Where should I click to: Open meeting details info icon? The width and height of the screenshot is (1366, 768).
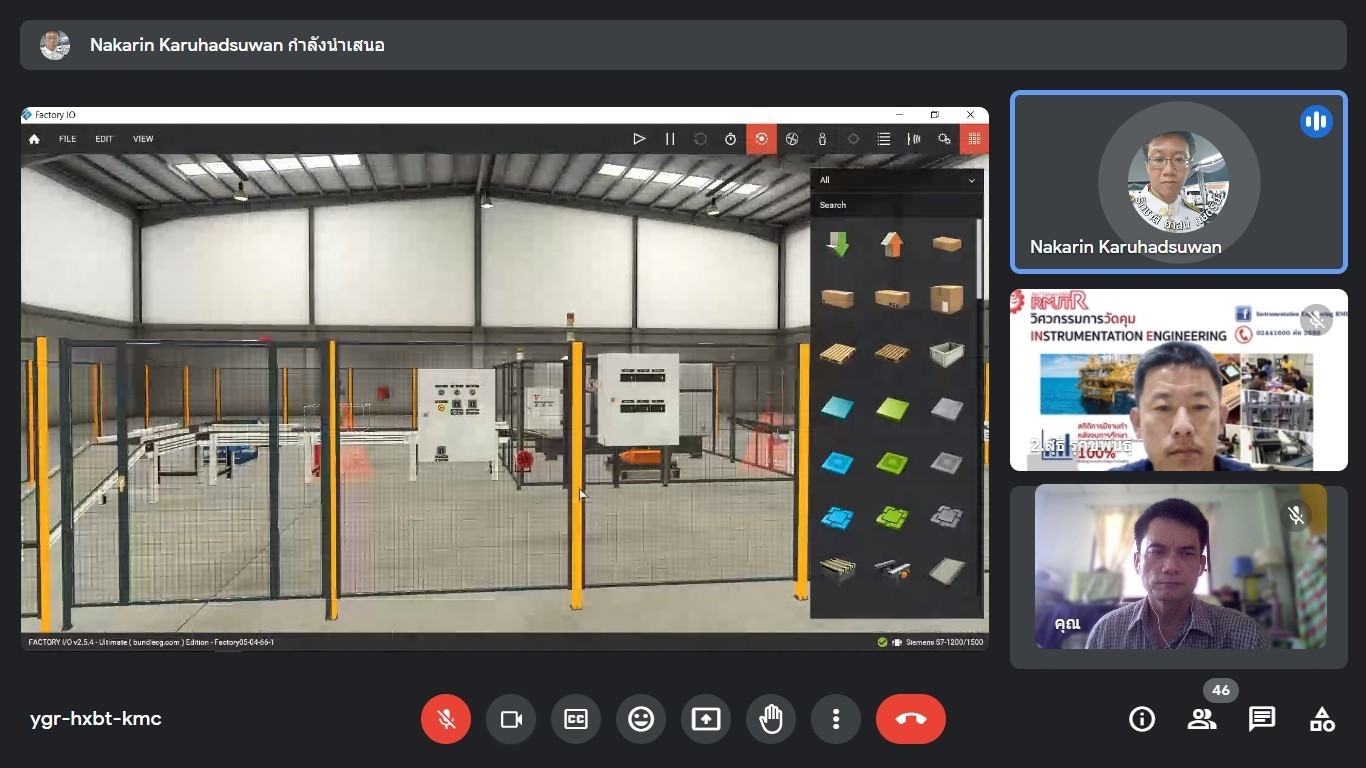tap(1141, 719)
